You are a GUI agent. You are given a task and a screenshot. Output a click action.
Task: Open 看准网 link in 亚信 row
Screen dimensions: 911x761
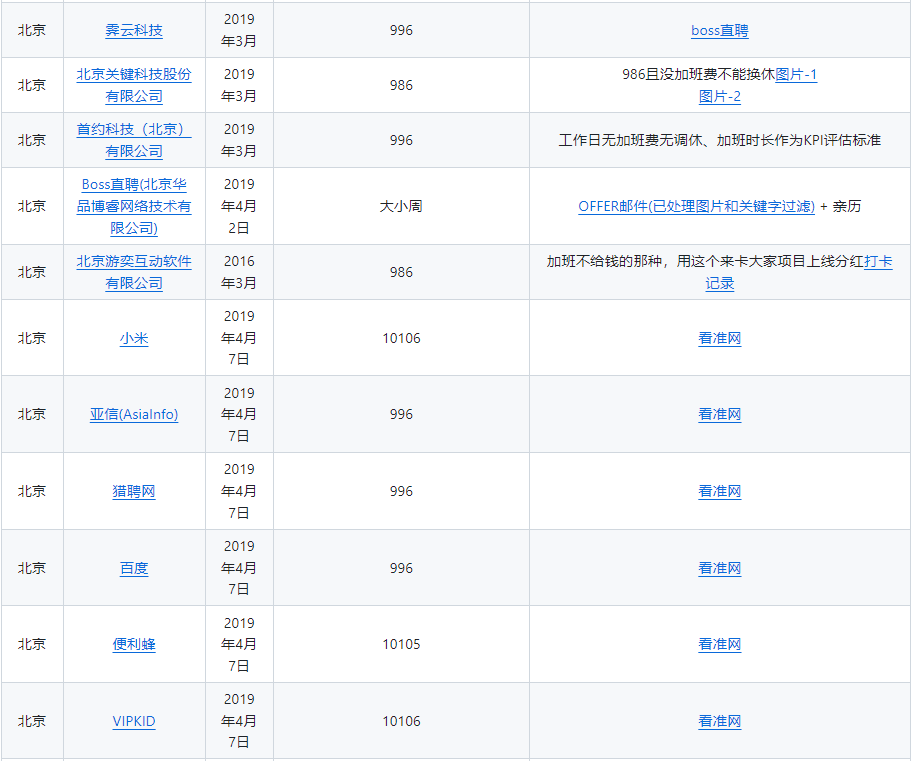[x=719, y=414]
